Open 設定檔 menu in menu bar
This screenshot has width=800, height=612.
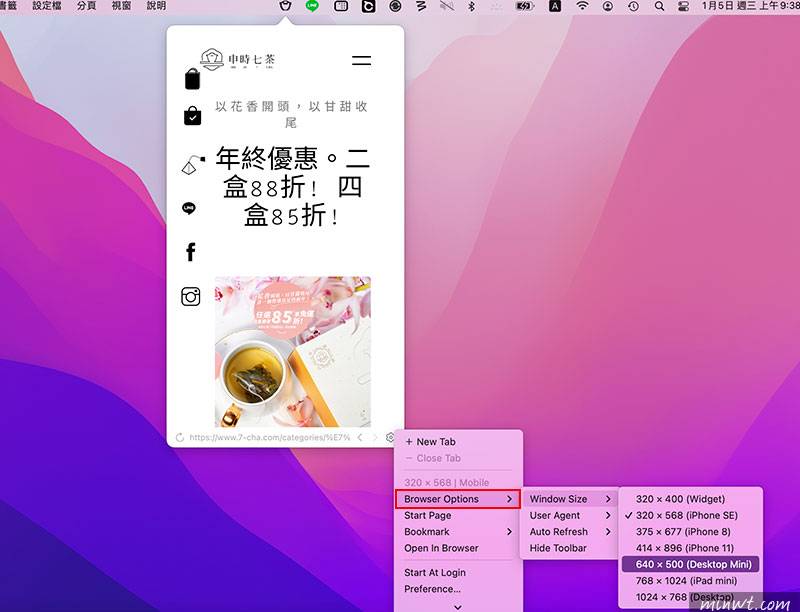coord(46,6)
